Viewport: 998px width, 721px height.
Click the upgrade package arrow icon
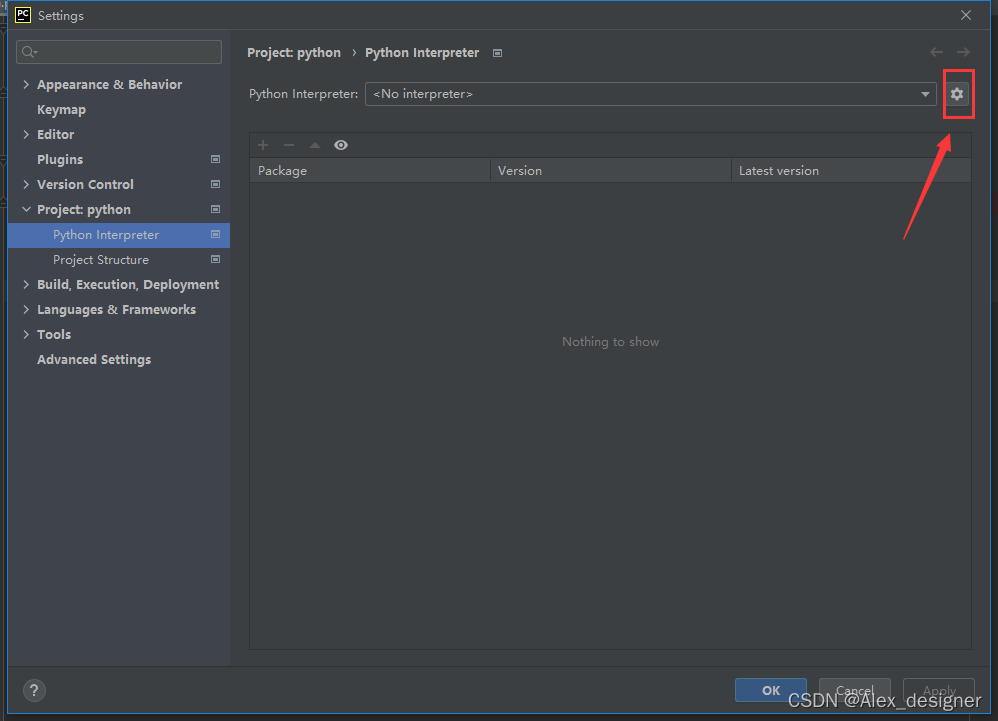[314, 145]
